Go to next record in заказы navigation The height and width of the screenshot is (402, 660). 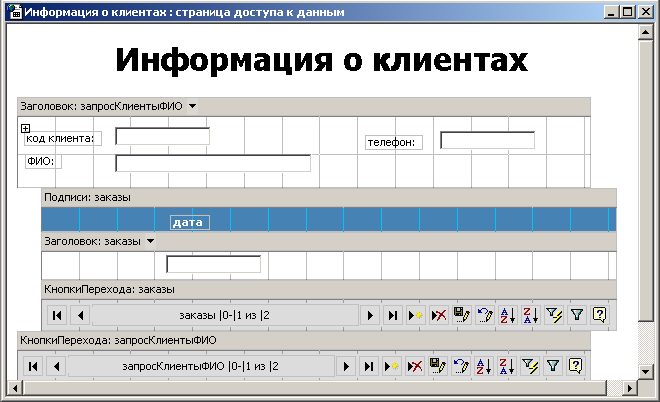[370, 315]
